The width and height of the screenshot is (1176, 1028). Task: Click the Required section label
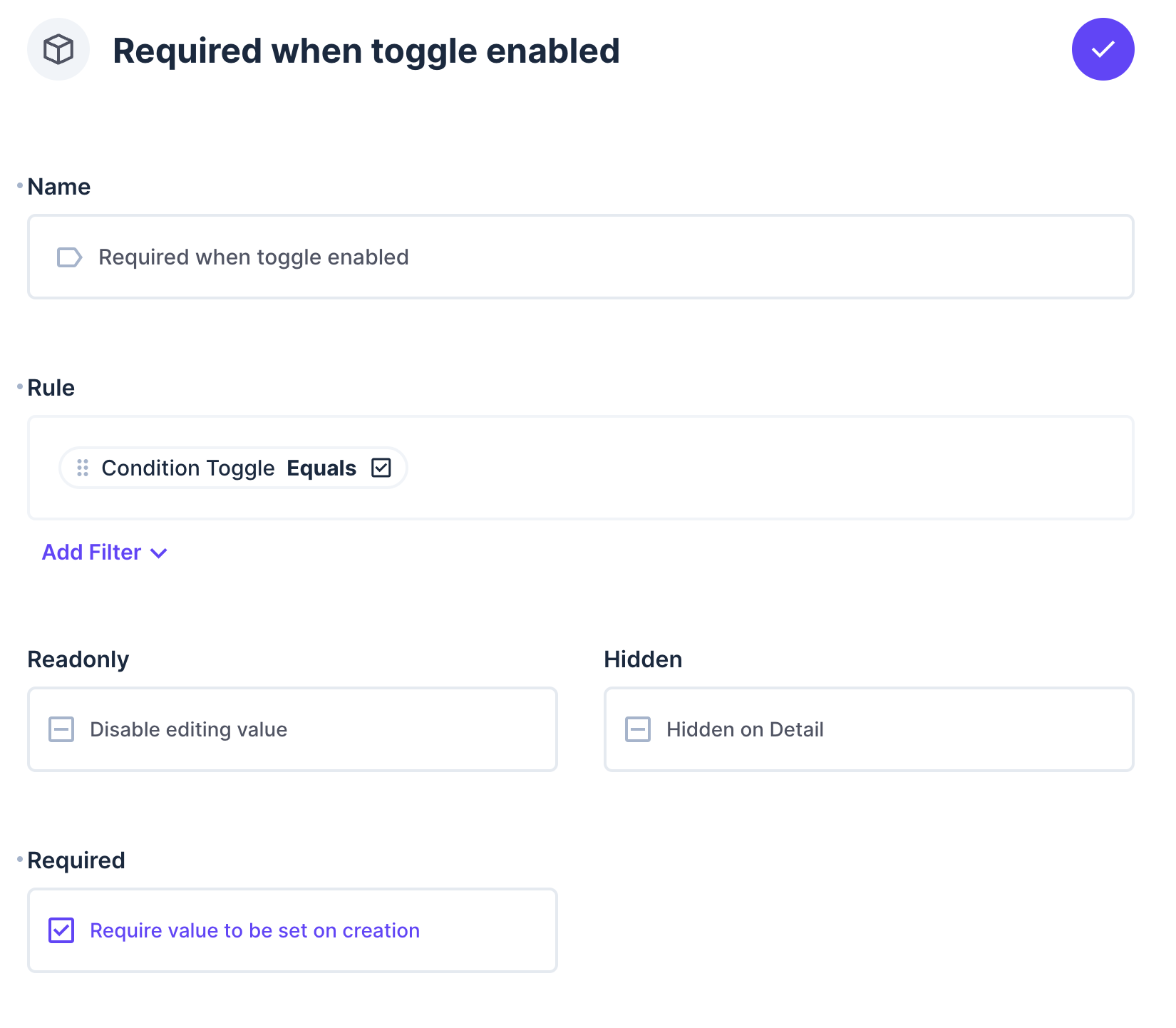click(76, 860)
